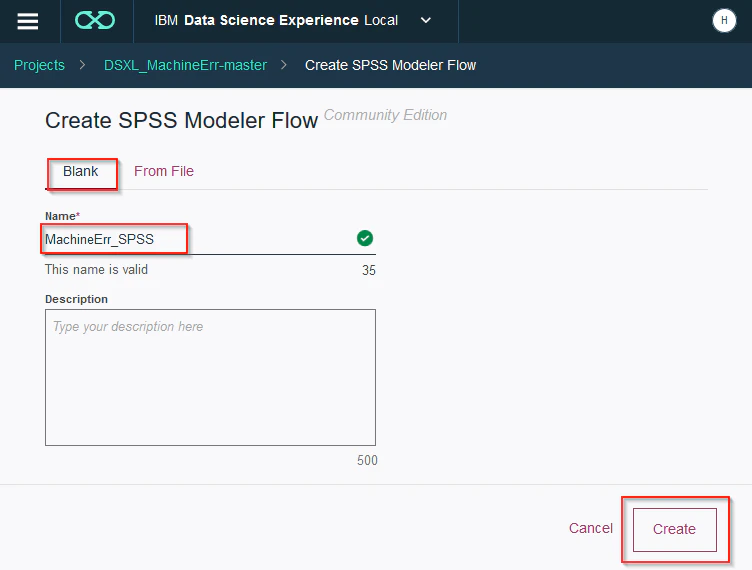This screenshot has height=570, width=752.
Task: Click the 500 character counter for Description
Action: tap(367, 460)
